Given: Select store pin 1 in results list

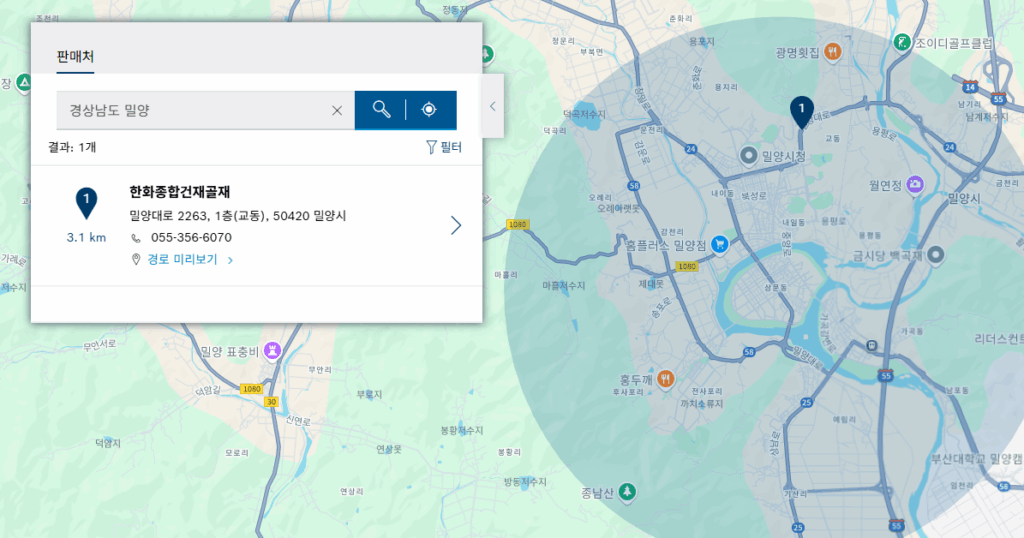Looking at the screenshot, I should point(86,202).
